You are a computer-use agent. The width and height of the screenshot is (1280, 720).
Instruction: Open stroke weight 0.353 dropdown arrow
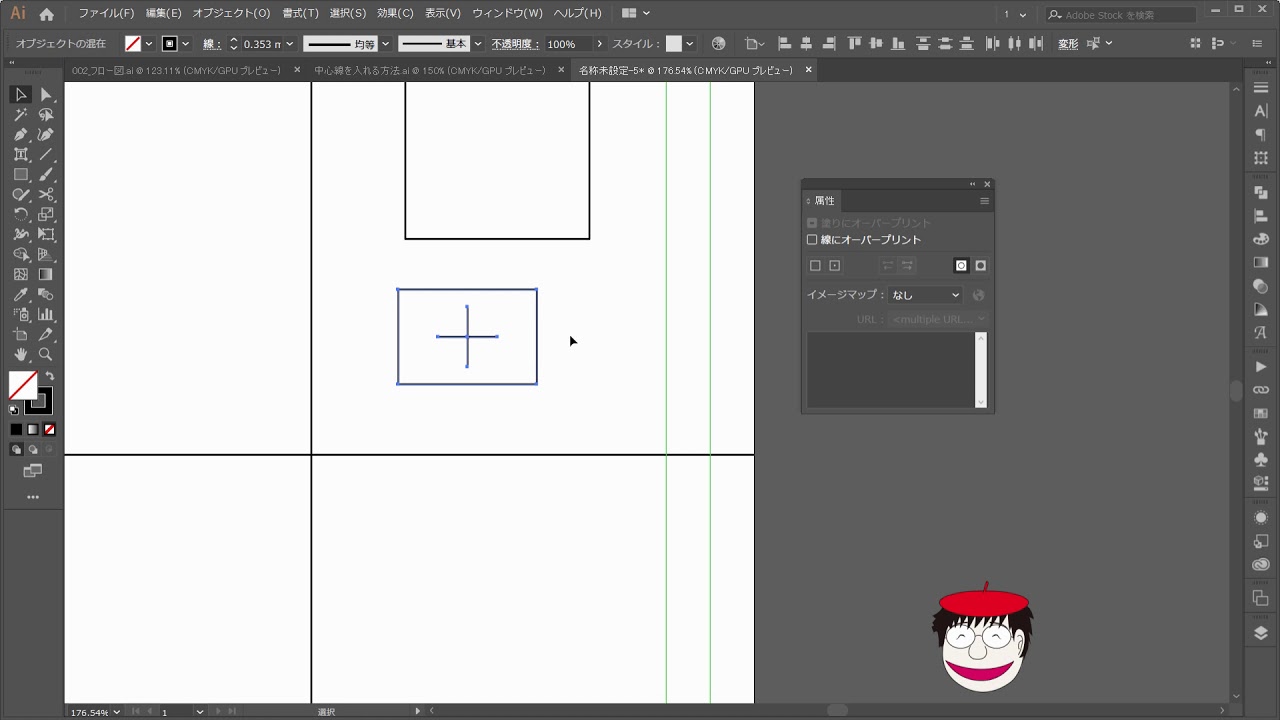tap(290, 44)
